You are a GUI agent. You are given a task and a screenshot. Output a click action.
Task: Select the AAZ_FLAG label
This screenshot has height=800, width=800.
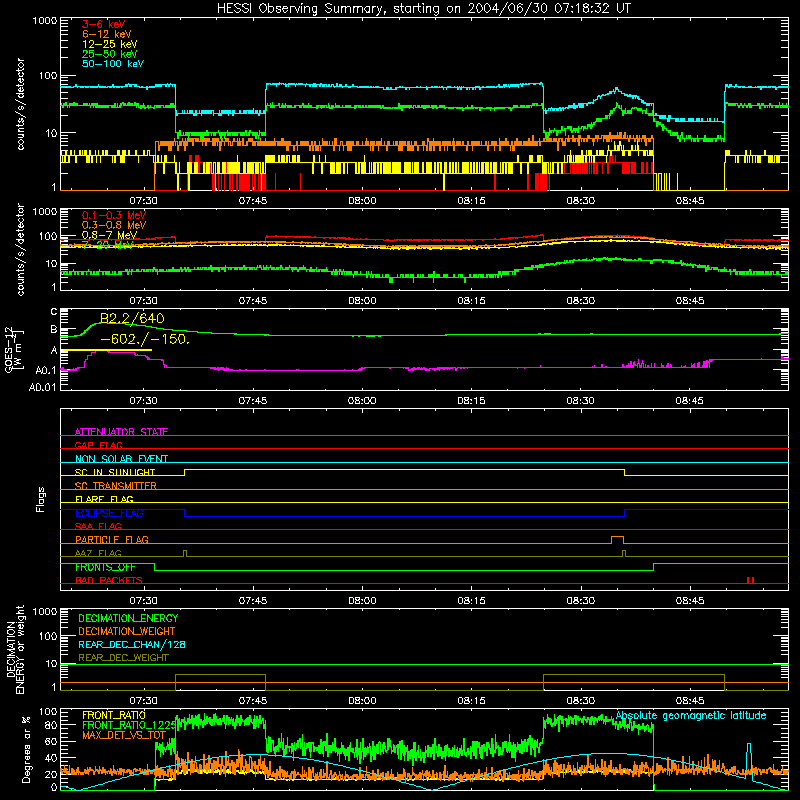tap(98, 553)
